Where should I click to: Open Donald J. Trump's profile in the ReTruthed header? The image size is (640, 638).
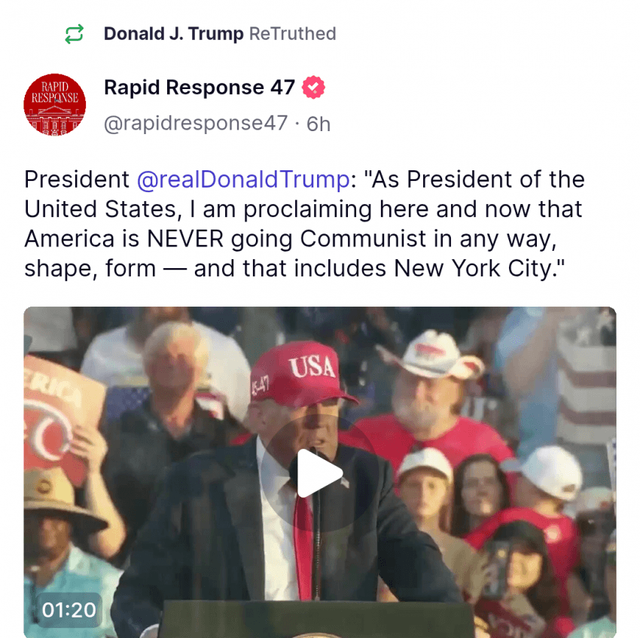pyautogui.click(x=173, y=34)
